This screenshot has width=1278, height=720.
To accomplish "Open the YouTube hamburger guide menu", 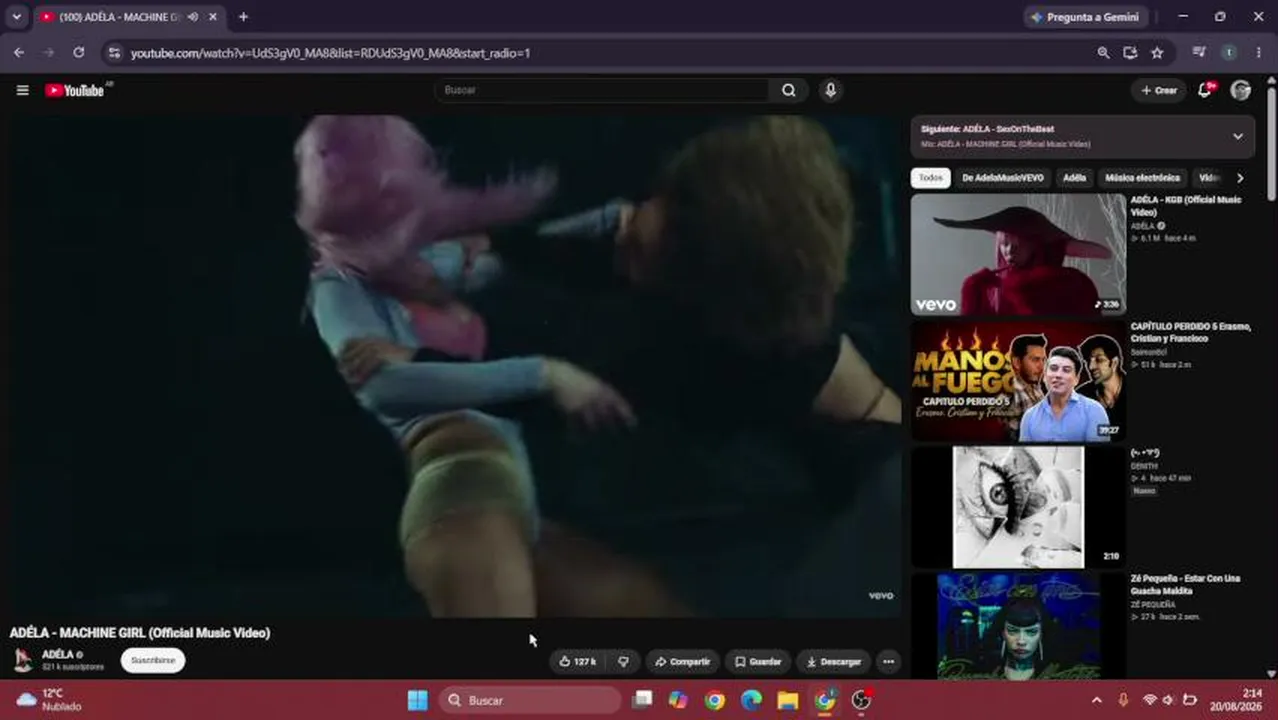I will pyautogui.click(x=22, y=90).
